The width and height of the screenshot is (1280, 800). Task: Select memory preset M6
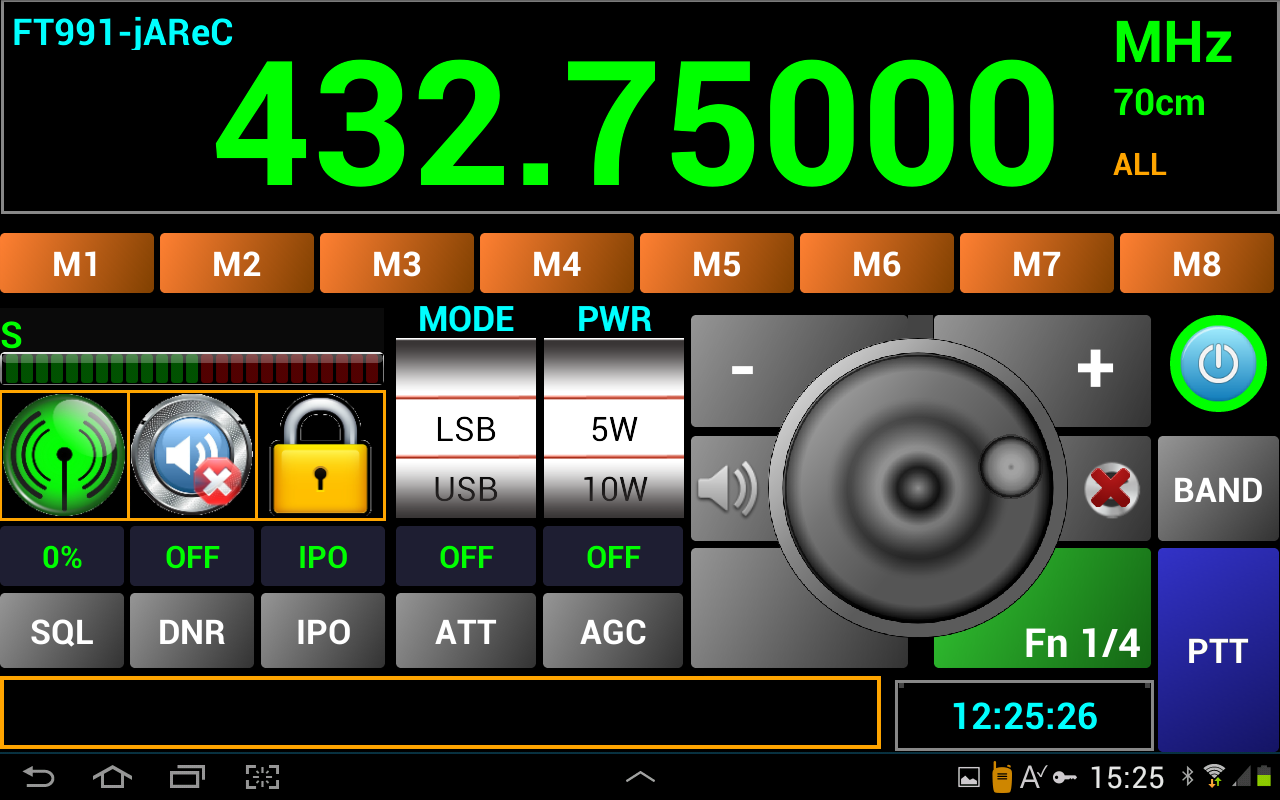click(x=877, y=264)
